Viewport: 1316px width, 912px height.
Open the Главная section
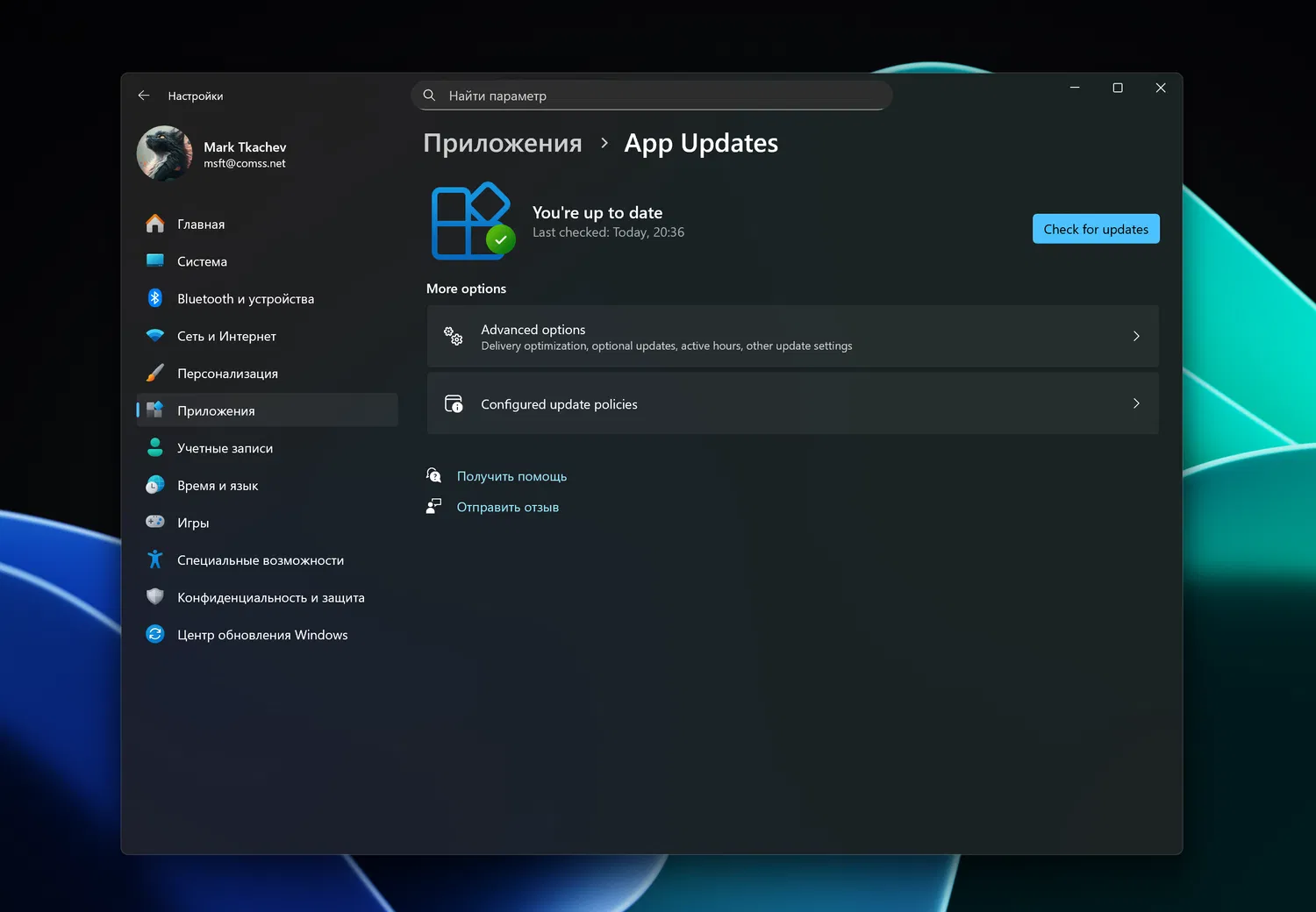(x=268, y=224)
